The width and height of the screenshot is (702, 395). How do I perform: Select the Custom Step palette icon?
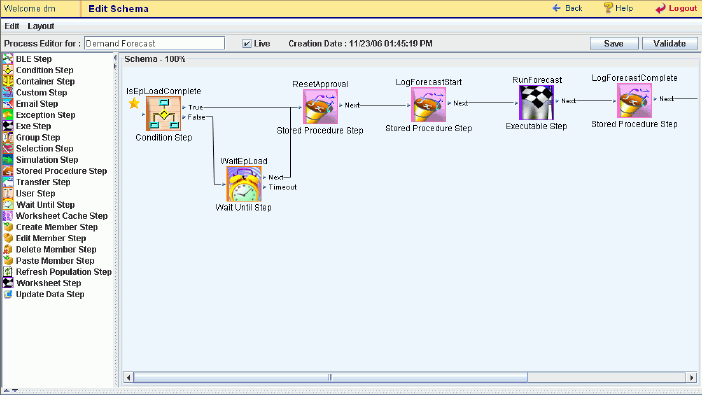[8, 92]
